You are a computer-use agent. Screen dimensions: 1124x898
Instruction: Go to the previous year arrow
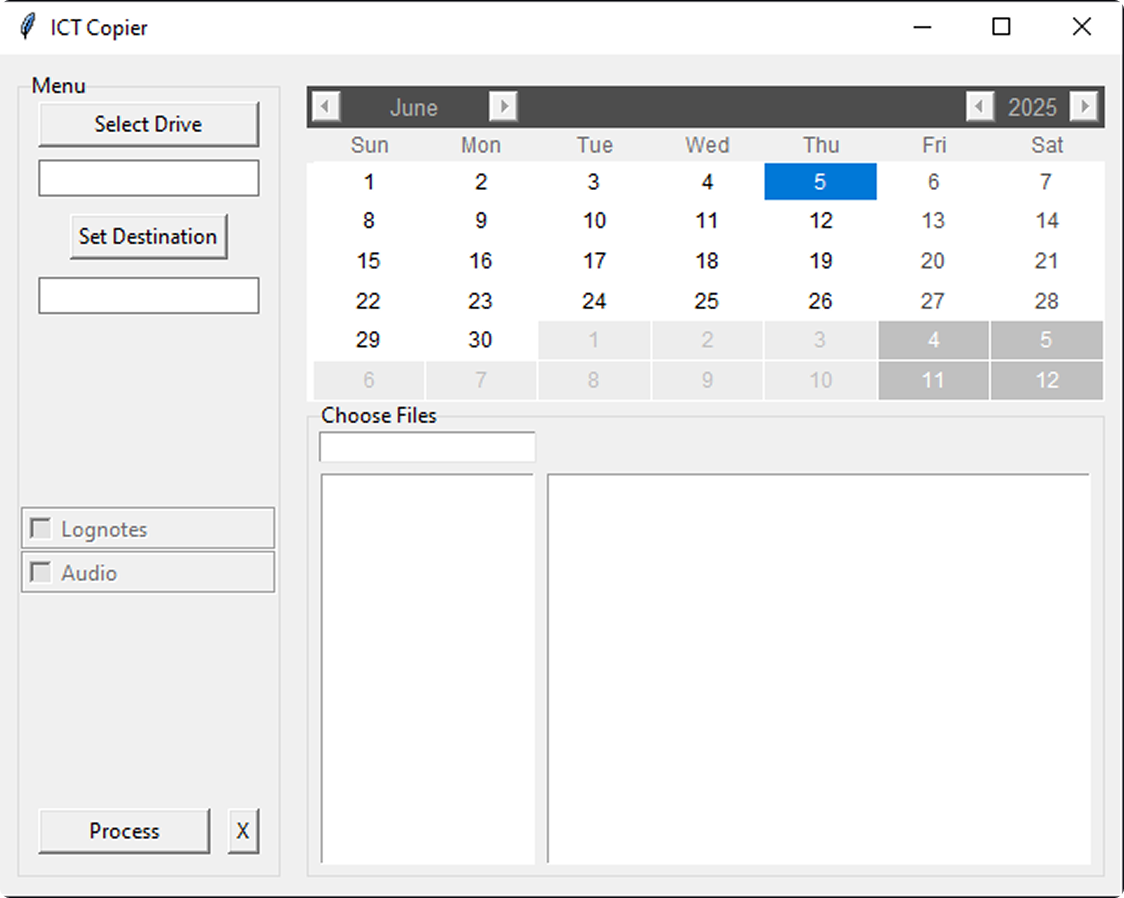pyautogui.click(x=980, y=107)
